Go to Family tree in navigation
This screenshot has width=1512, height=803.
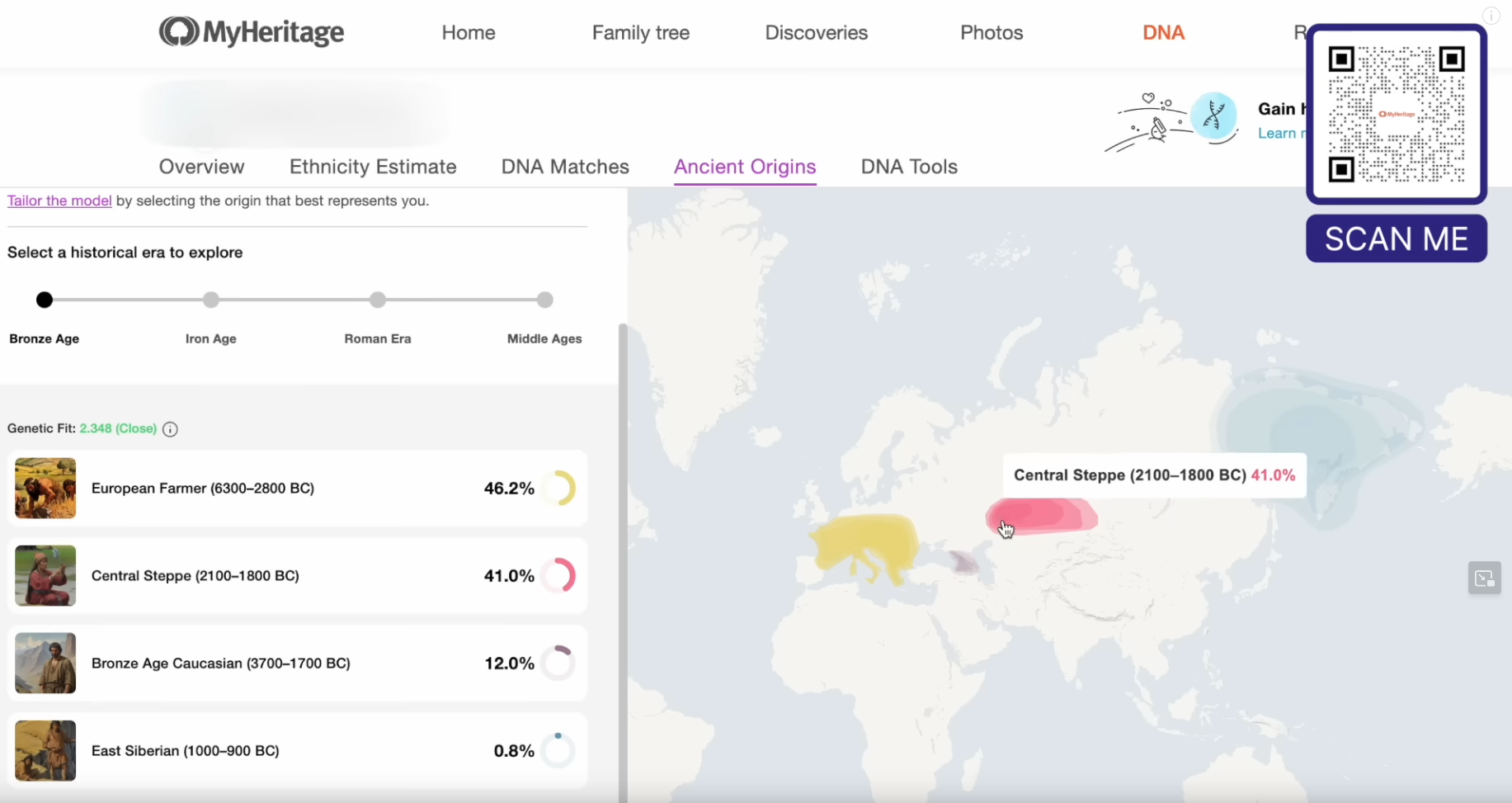point(640,33)
